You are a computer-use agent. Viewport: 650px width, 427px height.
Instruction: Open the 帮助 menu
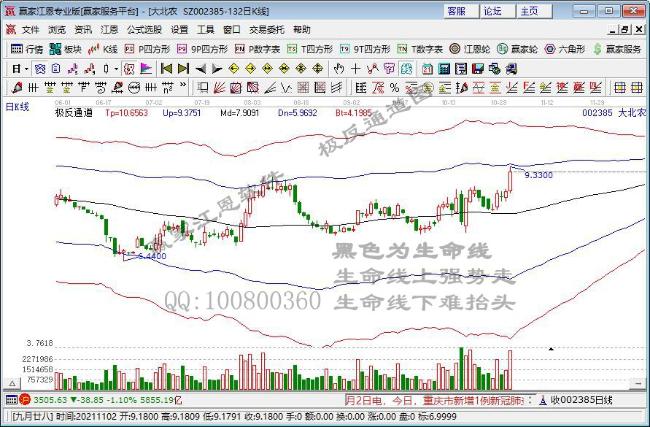tap(301, 30)
